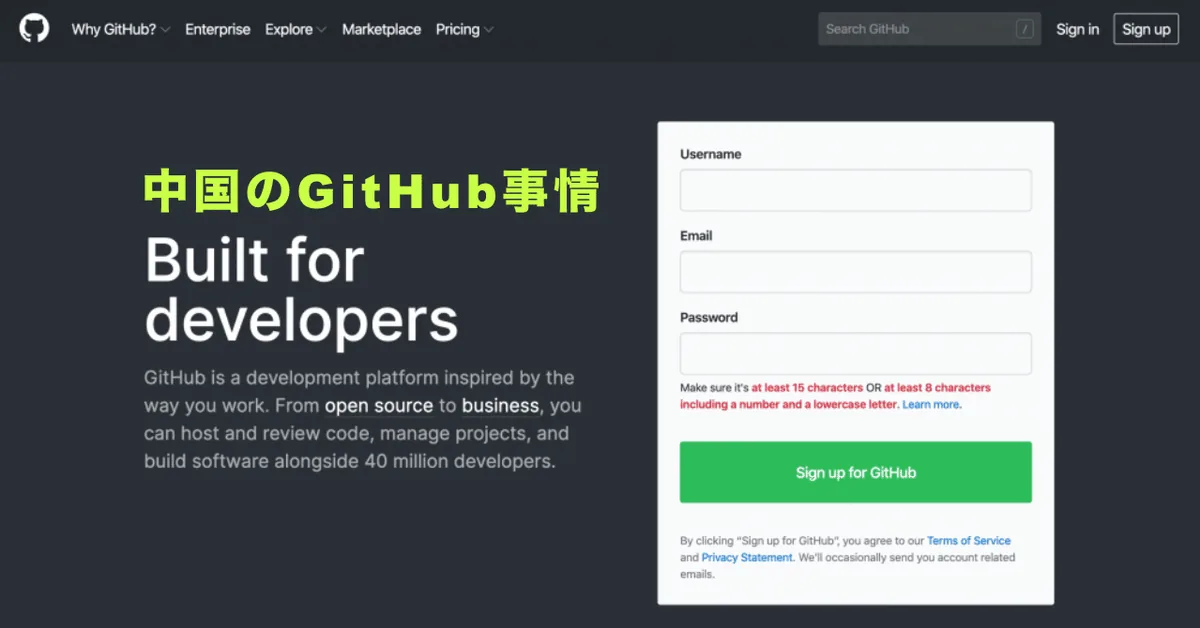1200x628 pixels.
Task: Click the slash shortcut key icon
Action: point(1024,29)
